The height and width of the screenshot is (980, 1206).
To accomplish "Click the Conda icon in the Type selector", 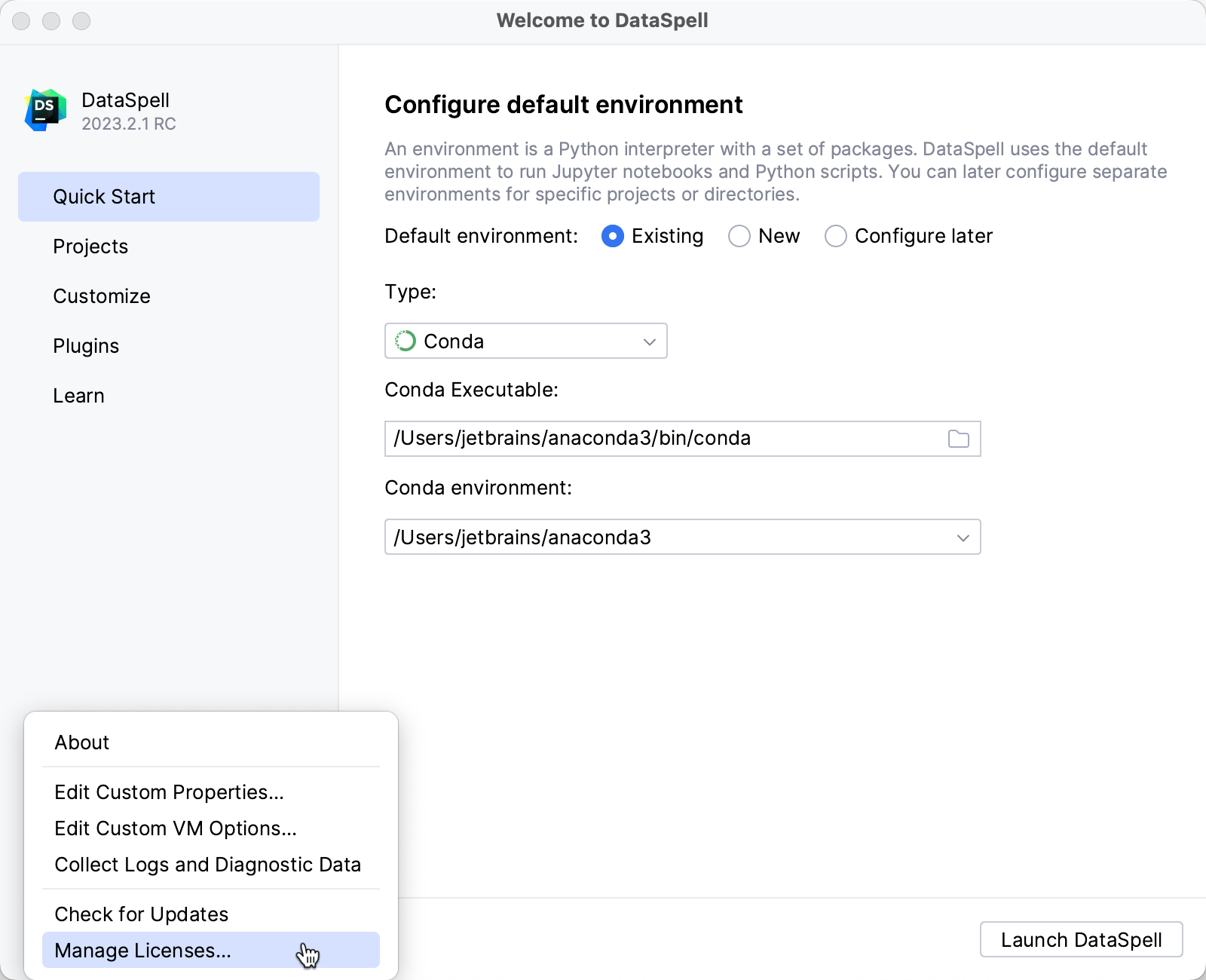I will click(x=405, y=341).
